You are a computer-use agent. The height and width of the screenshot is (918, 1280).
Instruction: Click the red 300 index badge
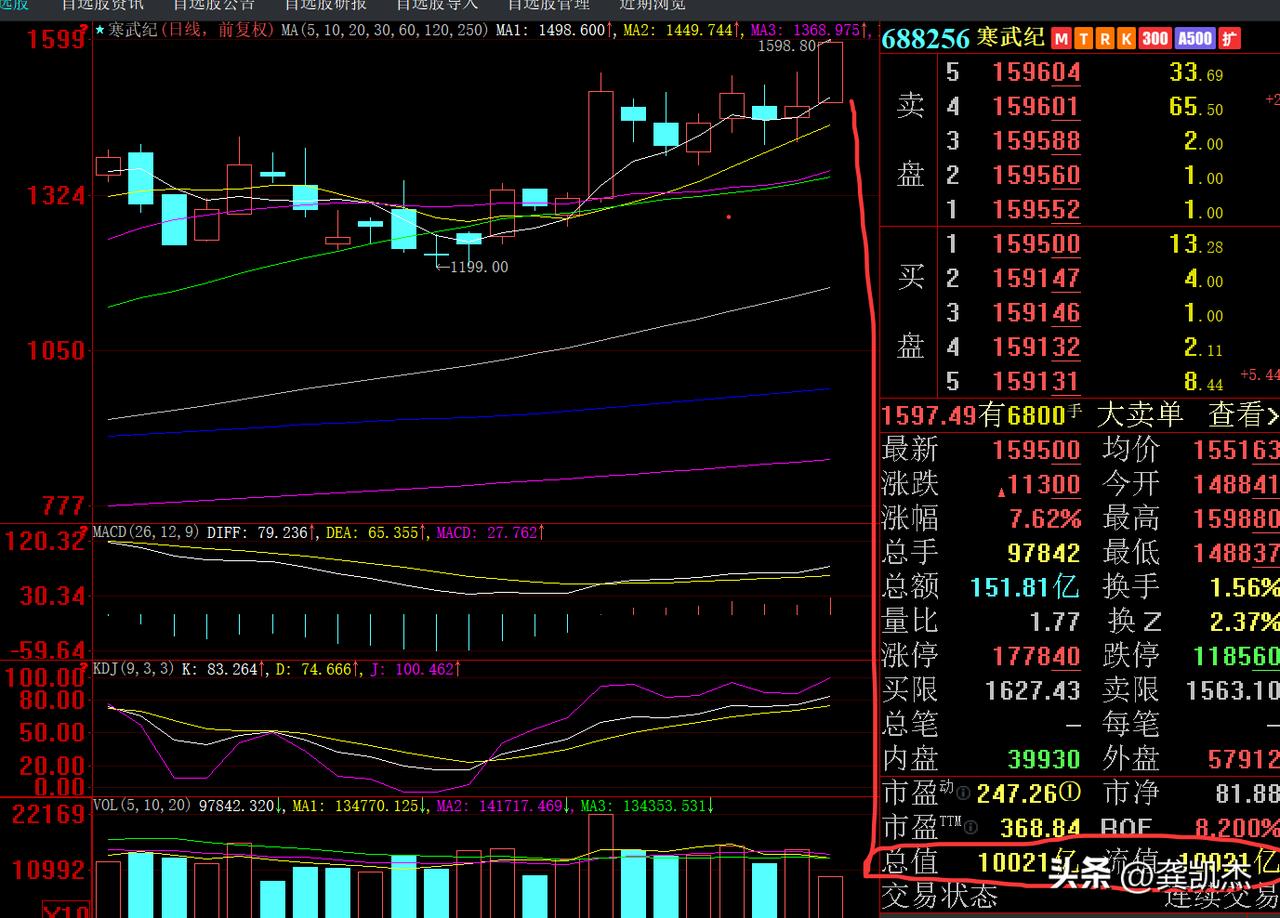tap(1155, 39)
